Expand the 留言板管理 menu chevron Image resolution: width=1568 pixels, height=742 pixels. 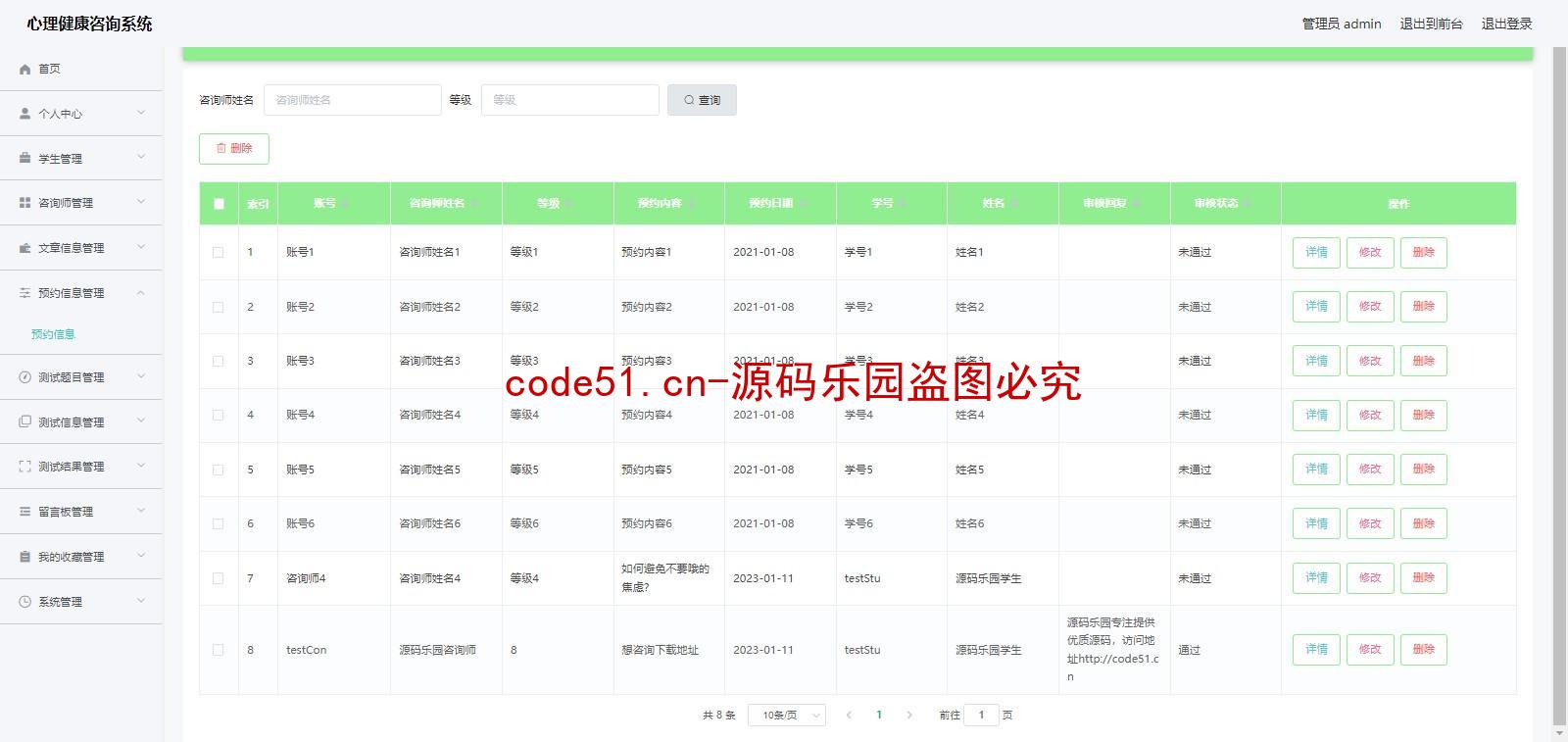click(141, 511)
